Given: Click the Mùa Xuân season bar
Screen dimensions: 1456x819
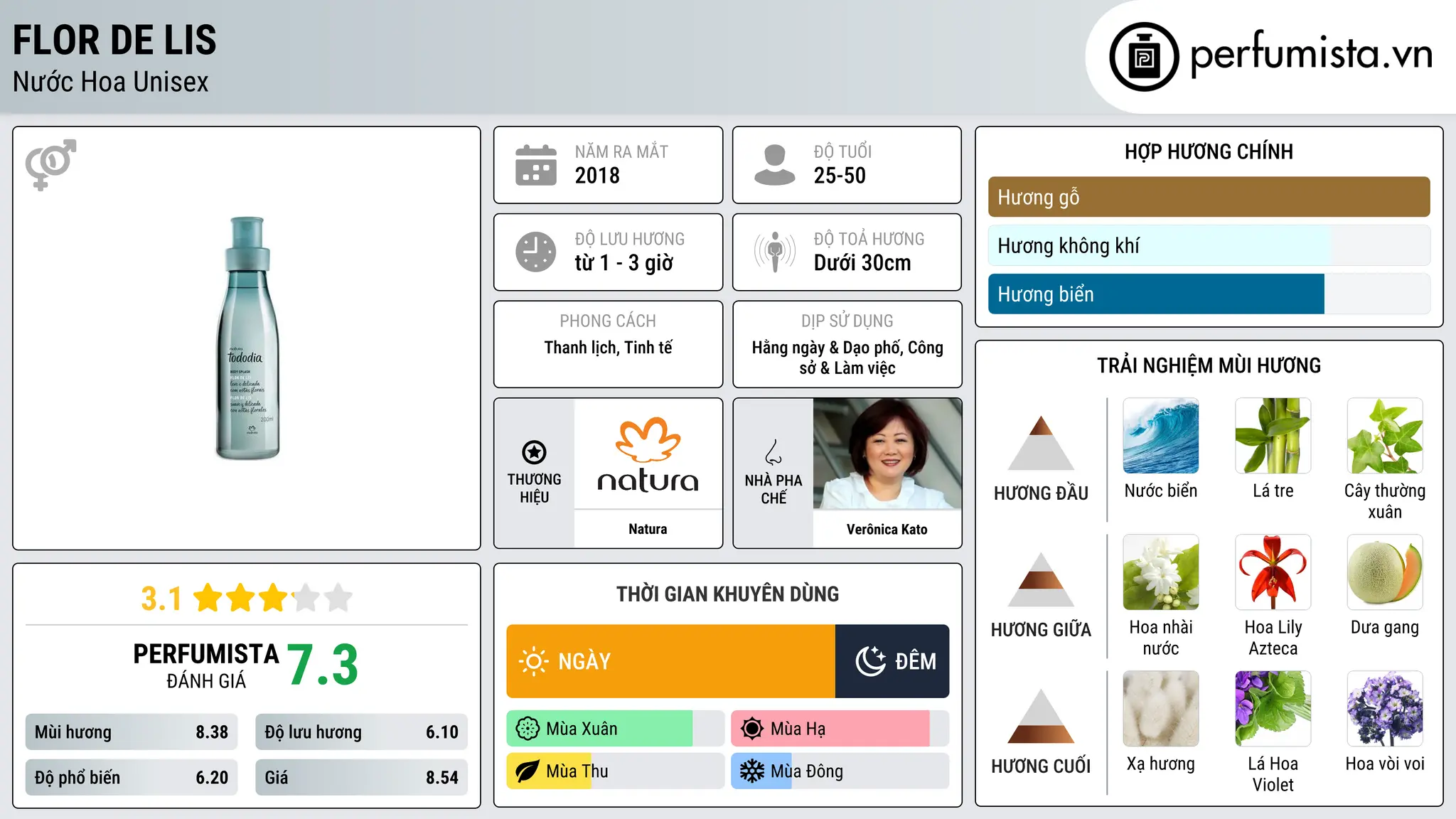Looking at the screenshot, I should [x=615, y=729].
